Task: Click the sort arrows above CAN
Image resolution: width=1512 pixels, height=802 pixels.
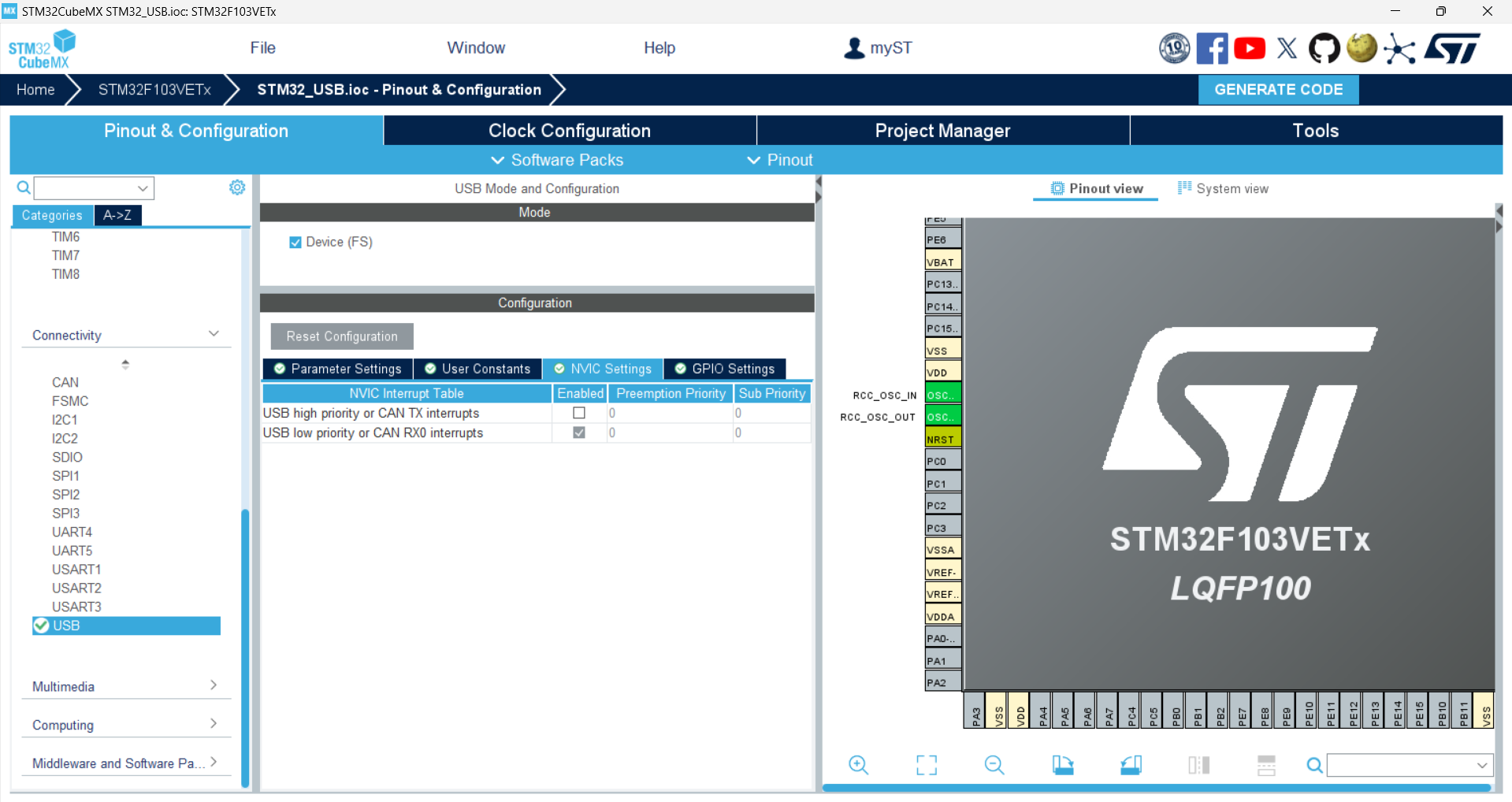Action: click(125, 364)
